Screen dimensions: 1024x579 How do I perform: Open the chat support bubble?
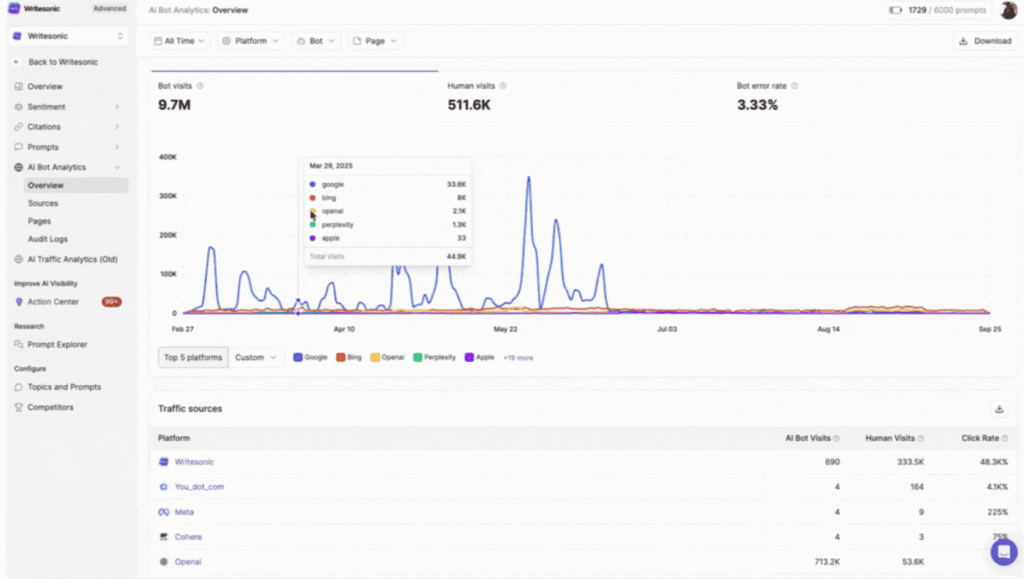coord(1003,552)
